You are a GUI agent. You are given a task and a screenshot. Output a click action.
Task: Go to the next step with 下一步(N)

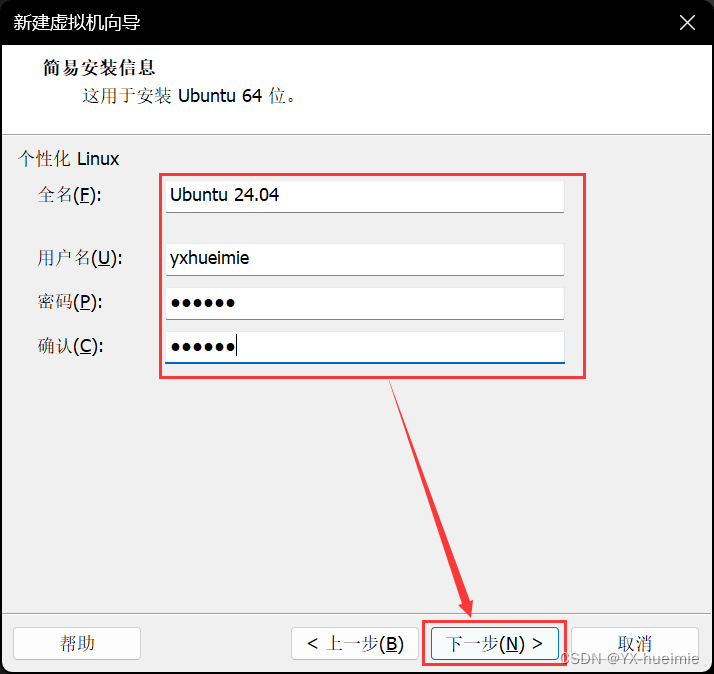(x=495, y=643)
